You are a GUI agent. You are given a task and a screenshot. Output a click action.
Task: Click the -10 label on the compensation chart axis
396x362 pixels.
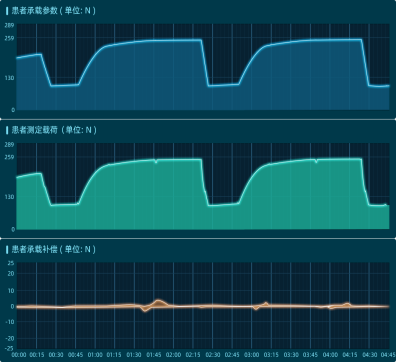click(10, 322)
